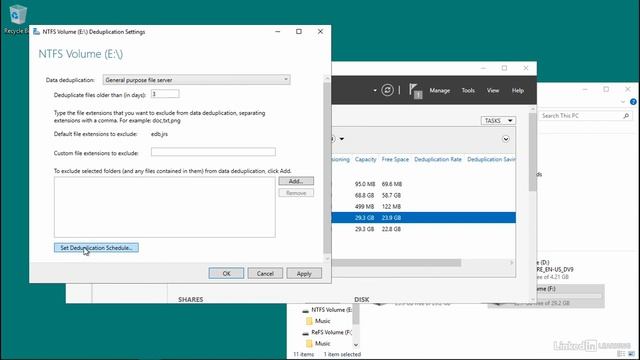Viewport: 640px width, 360px height.
Task: Click the disabled Remove button
Action: coord(296,193)
